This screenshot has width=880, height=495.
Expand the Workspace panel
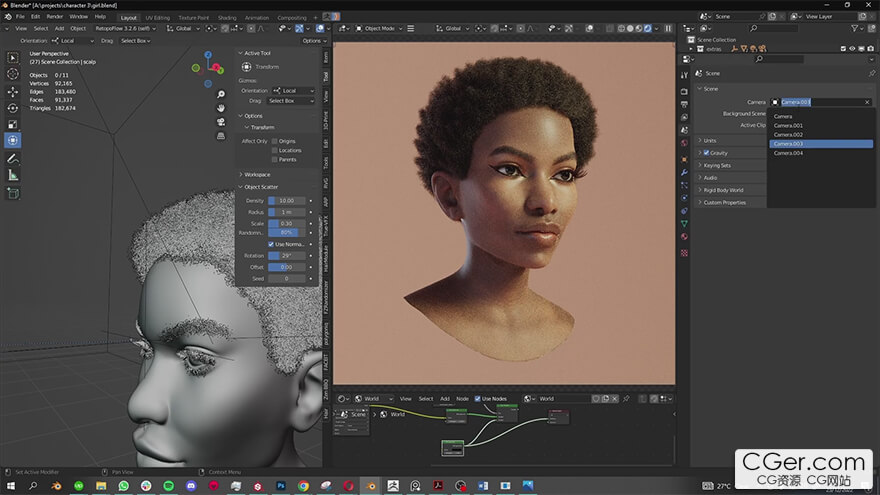(258, 175)
